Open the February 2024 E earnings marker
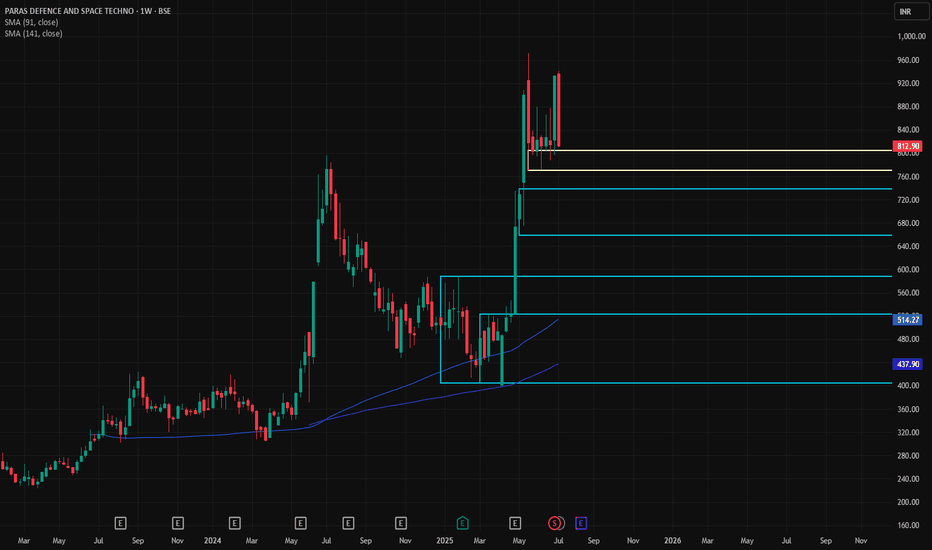The width and height of the screenshot is (932, 550). tap(235, 523)
